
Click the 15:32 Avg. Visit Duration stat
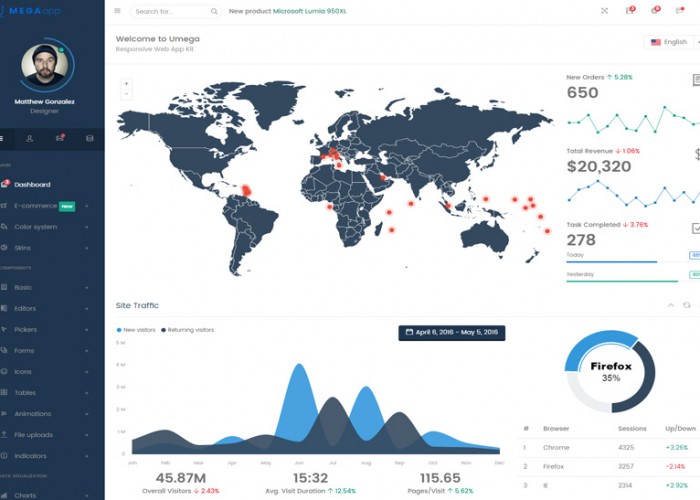point(311,478)
